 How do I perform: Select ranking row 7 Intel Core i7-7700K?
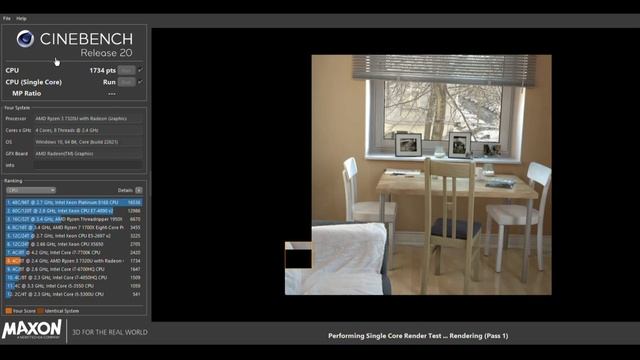tap(74, 253)
